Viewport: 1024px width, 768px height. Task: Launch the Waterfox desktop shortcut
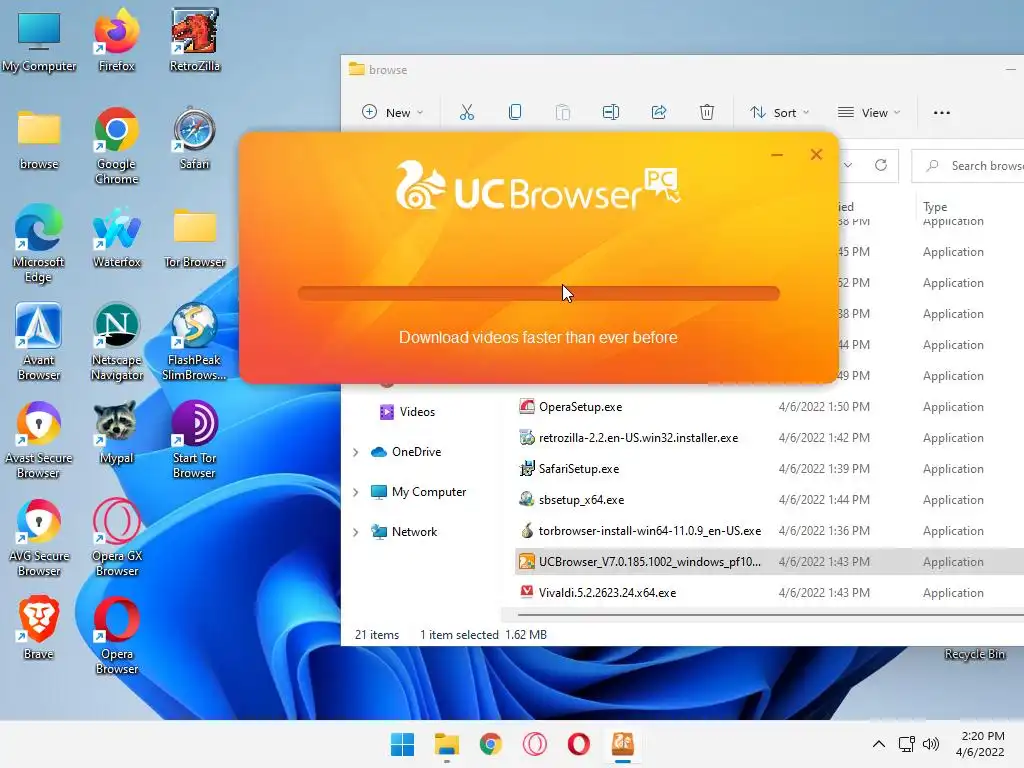116,237
